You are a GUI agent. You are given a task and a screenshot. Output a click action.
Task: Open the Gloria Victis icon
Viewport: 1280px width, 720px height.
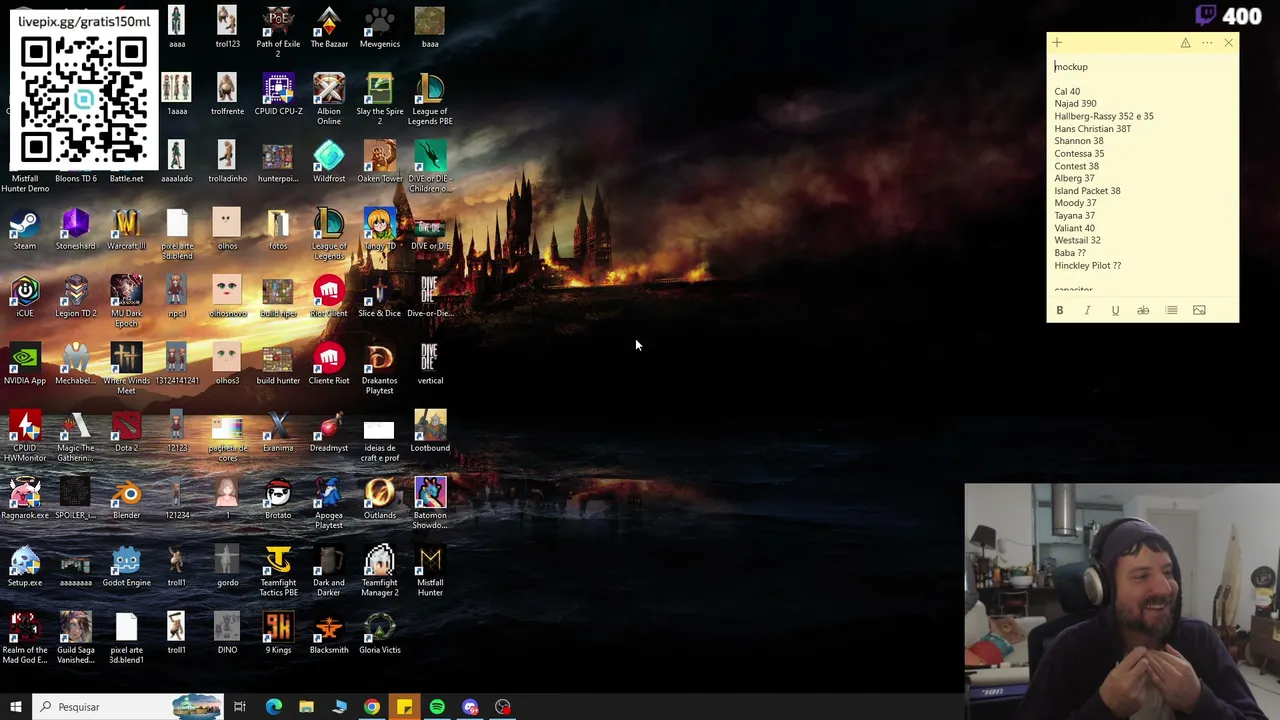[380, 633]
